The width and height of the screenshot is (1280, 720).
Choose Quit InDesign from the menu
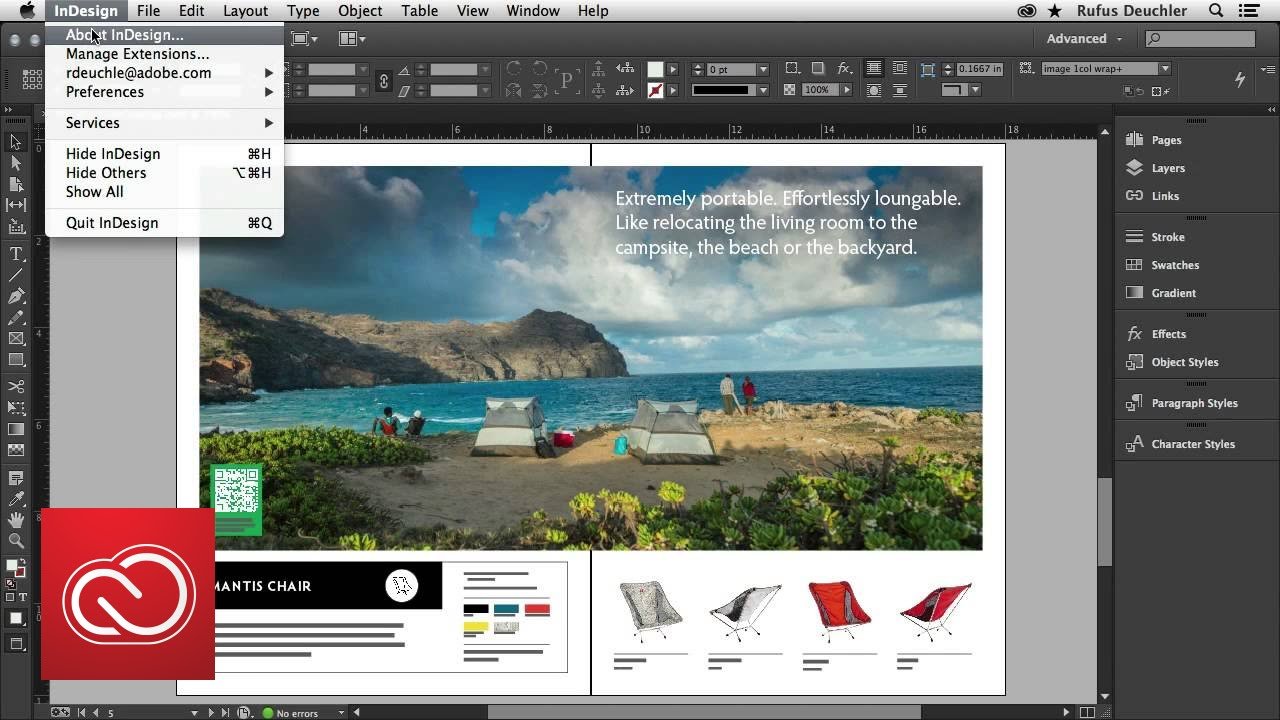click(112, 223)
